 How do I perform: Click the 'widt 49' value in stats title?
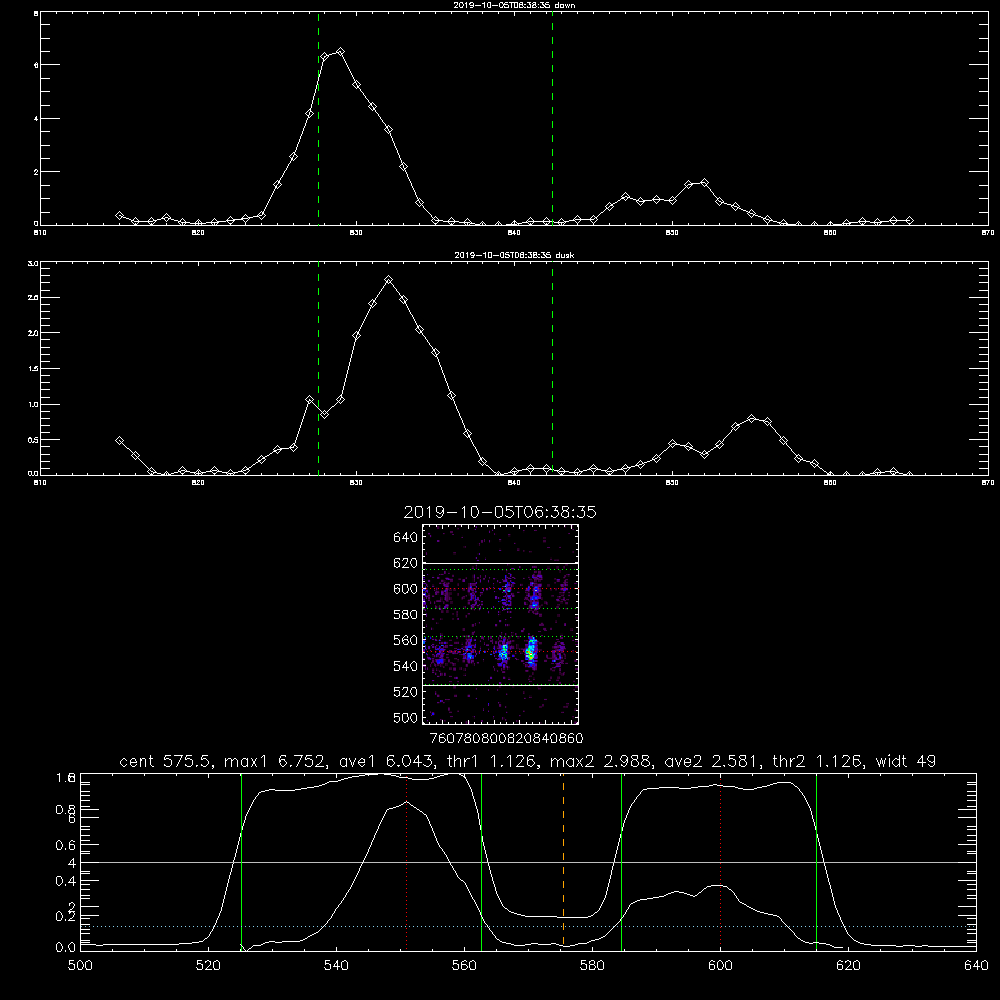click(906, 761)
